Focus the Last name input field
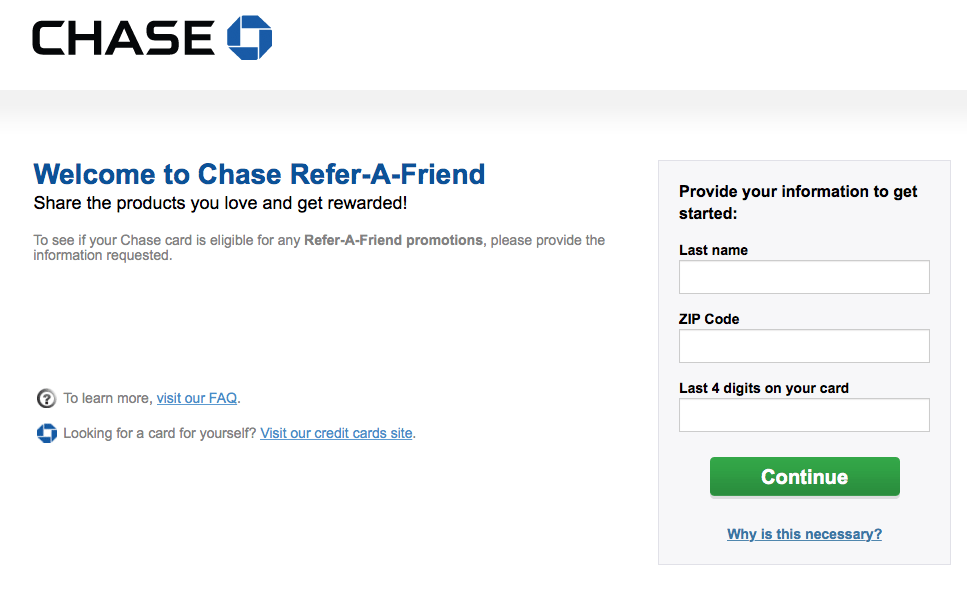The width and height of the screenshot is (971, 609). (804, 277)
